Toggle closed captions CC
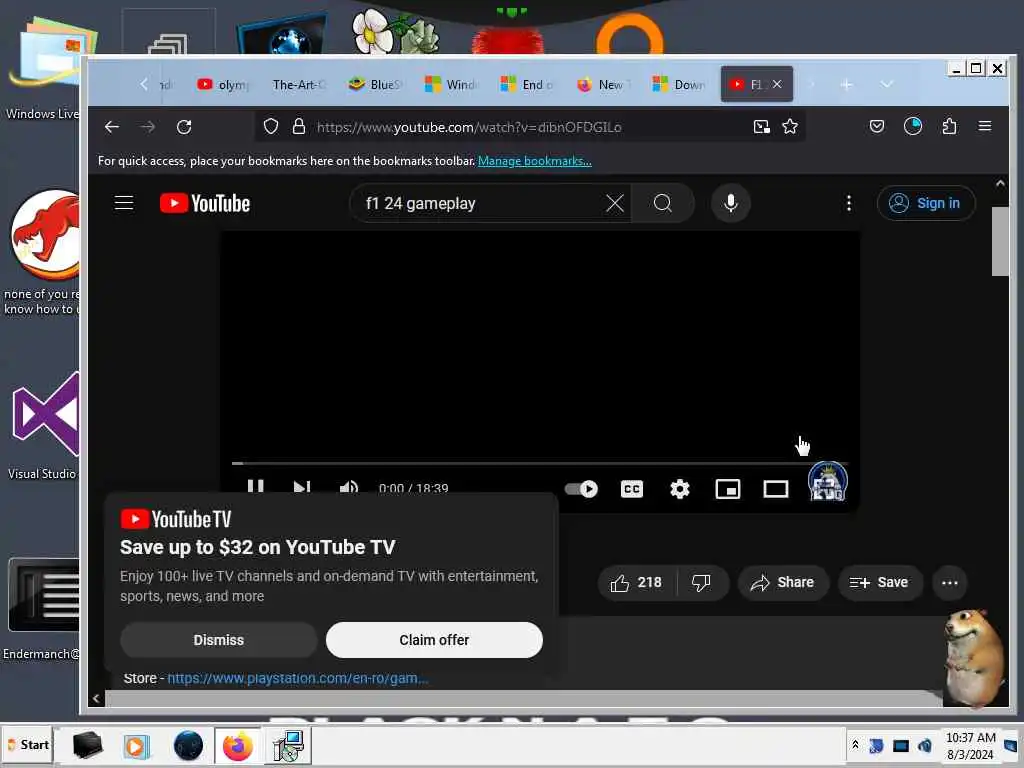 click(x=632, y=488)
